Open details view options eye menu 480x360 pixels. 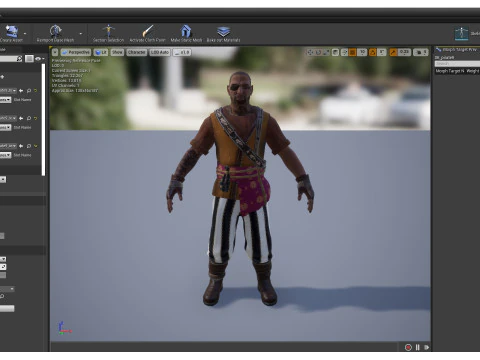[39, 59]
